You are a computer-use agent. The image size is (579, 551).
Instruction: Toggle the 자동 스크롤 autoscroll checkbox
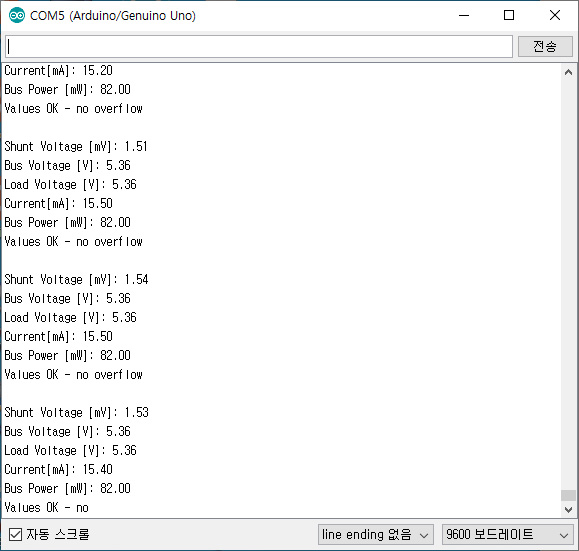click(x=15, y=534)
